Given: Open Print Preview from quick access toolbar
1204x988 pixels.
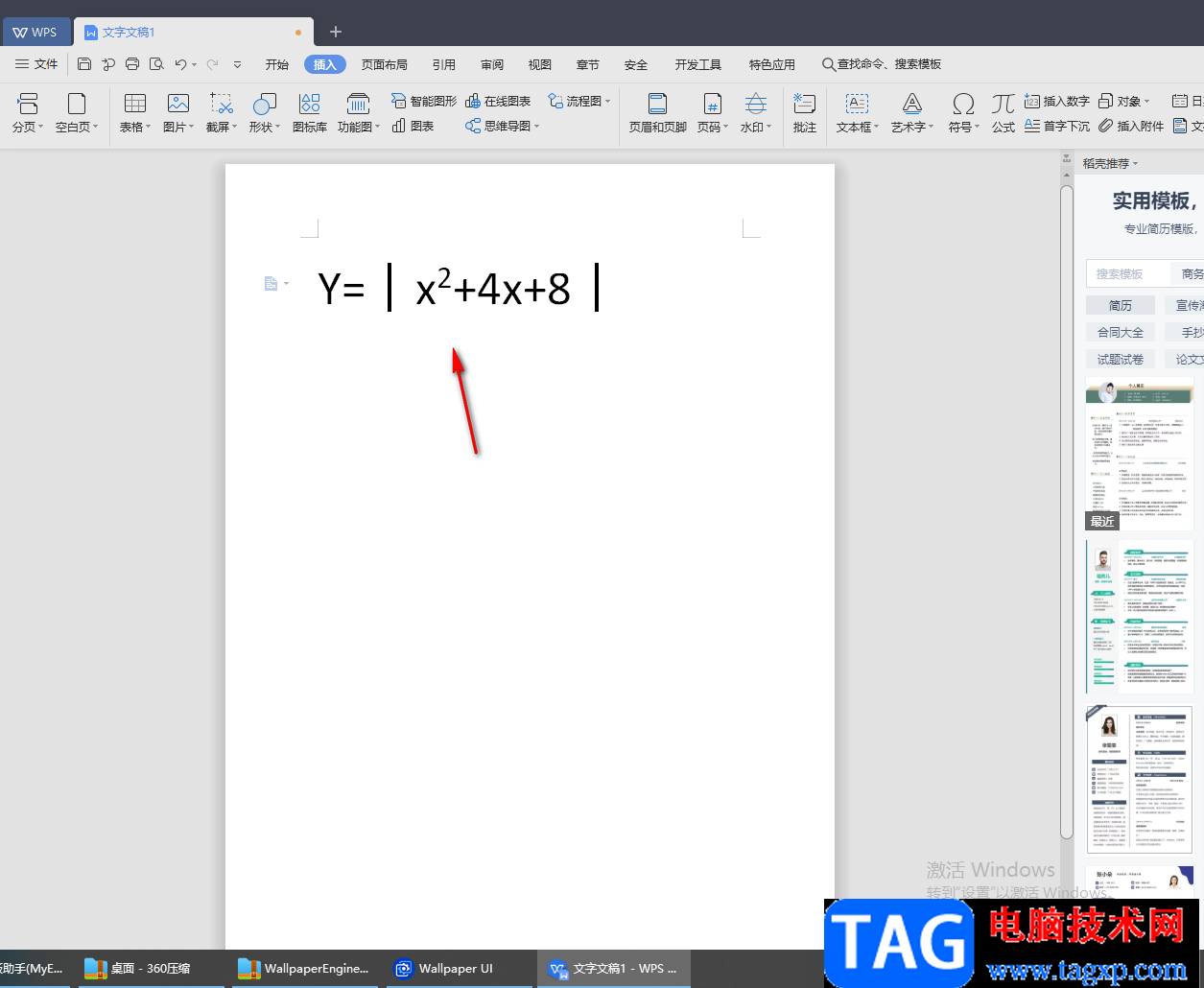Looking at the screenshot, I should coord(156,64).
